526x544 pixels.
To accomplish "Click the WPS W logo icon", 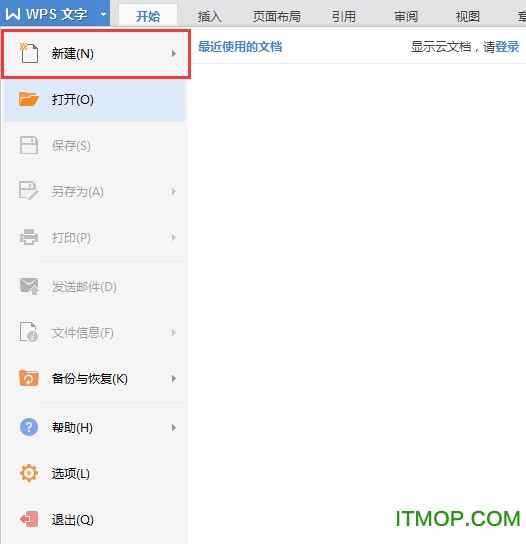I will tap(13, 14).
